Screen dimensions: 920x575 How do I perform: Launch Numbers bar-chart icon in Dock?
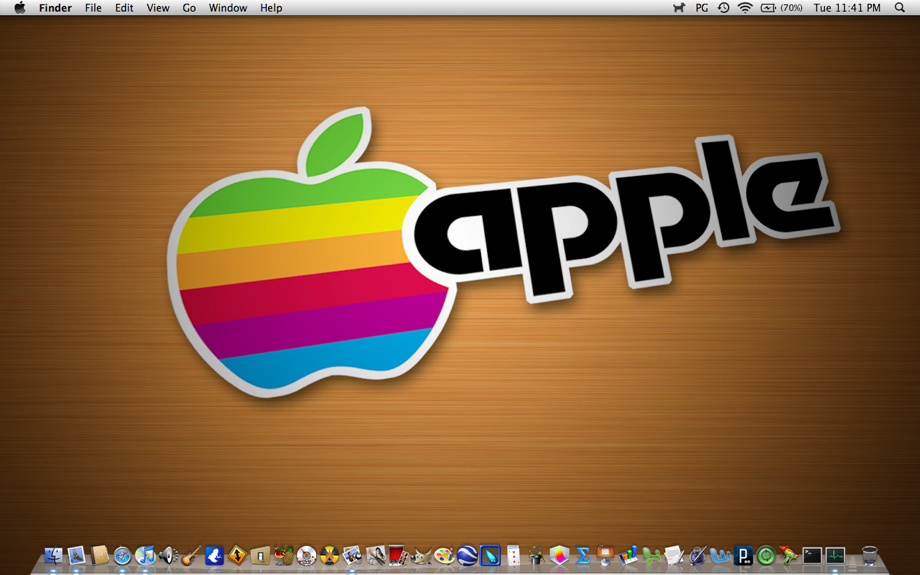point(628,555)
